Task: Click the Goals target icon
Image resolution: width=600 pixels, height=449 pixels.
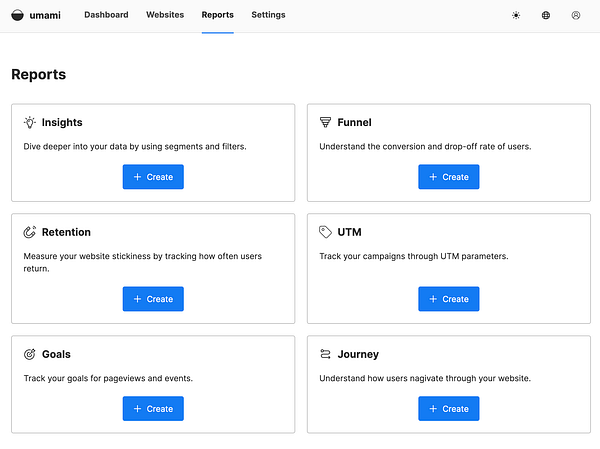Action: [x=30, y=354]
